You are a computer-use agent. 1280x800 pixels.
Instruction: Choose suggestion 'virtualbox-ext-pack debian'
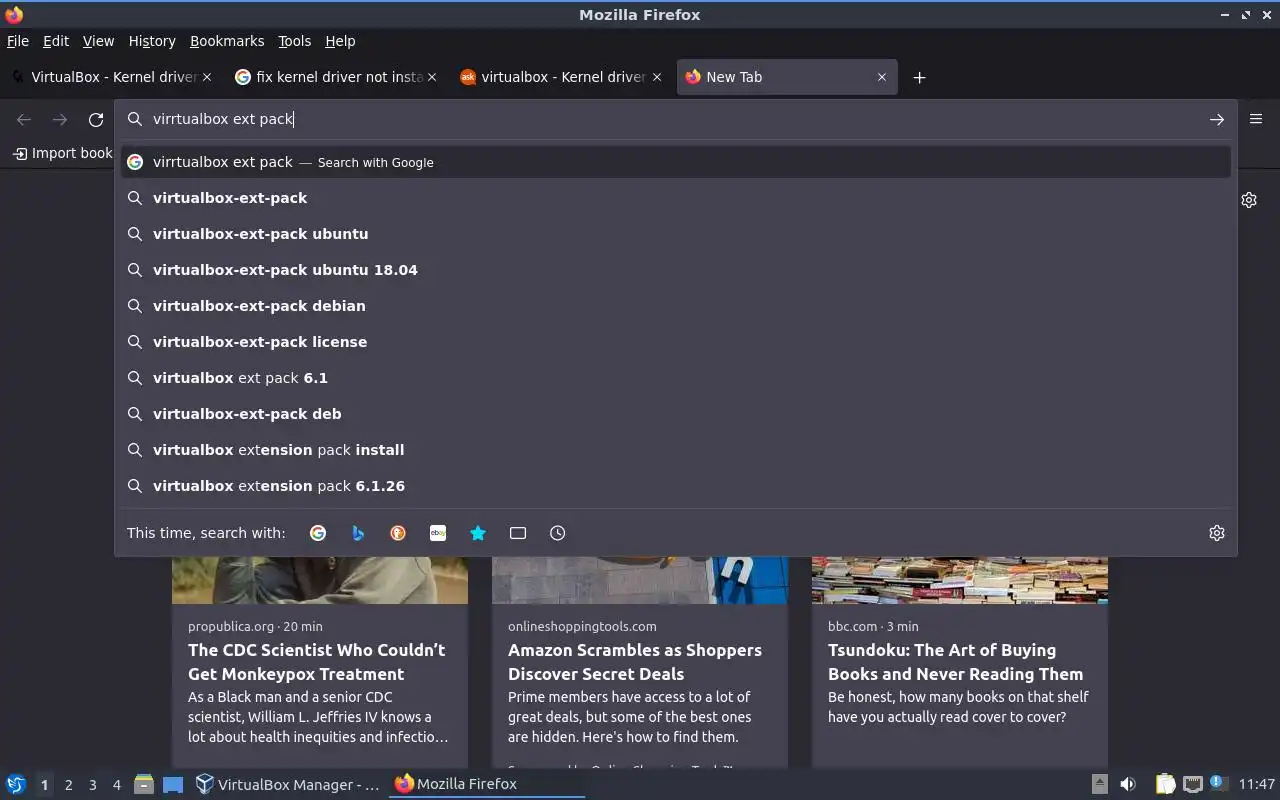click(x=676, y=306)
